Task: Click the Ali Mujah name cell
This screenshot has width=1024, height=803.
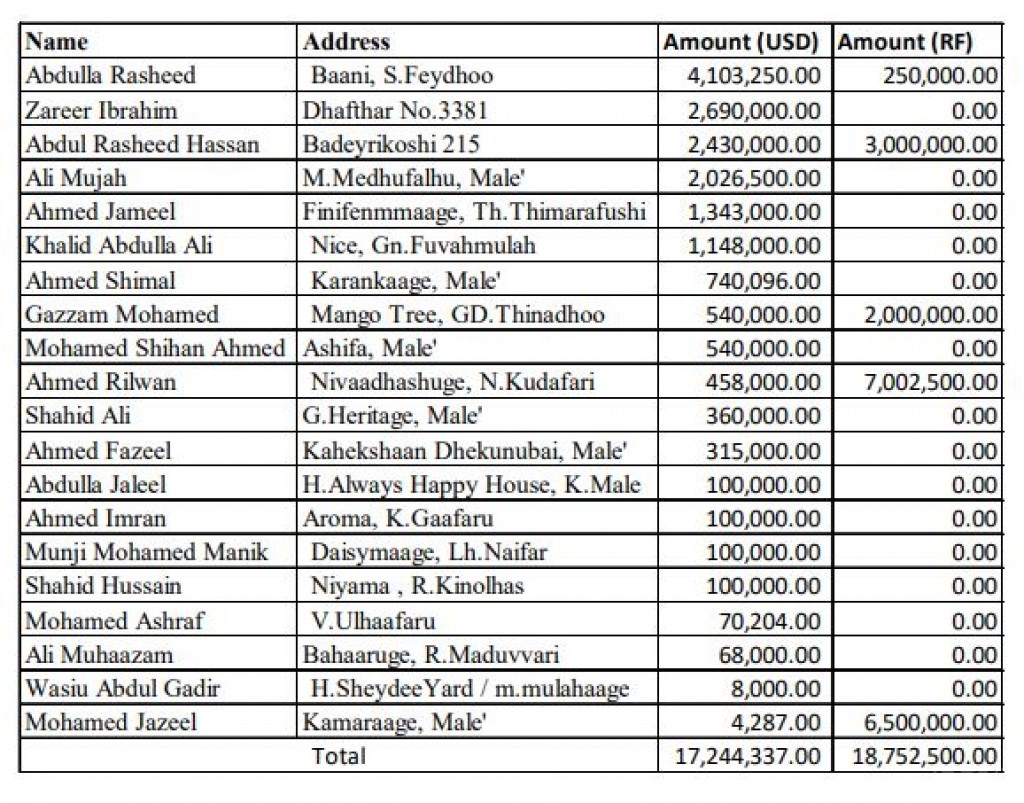Action: [x=159, y=177]
